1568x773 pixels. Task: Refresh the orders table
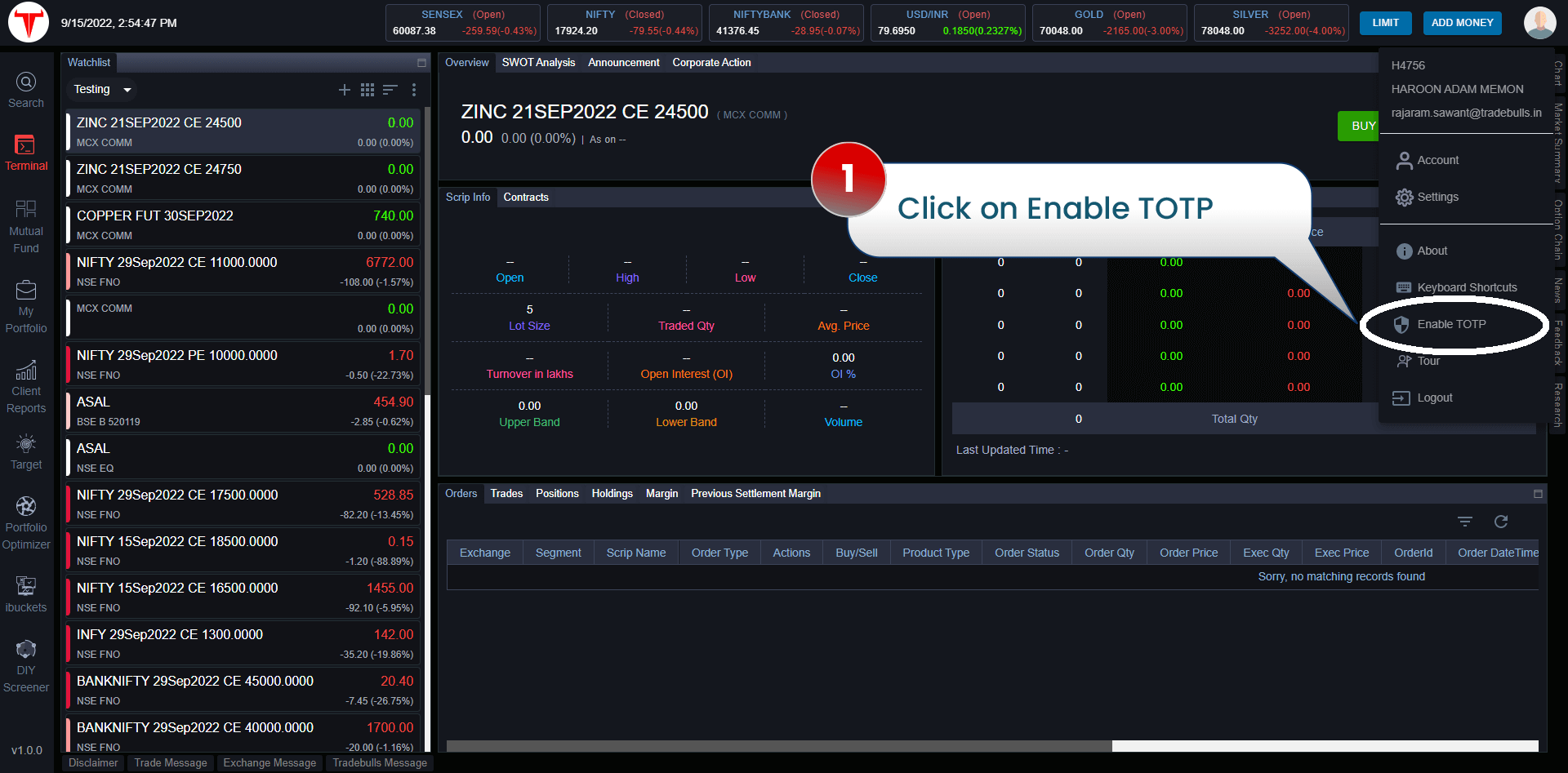click(1500, 522)
